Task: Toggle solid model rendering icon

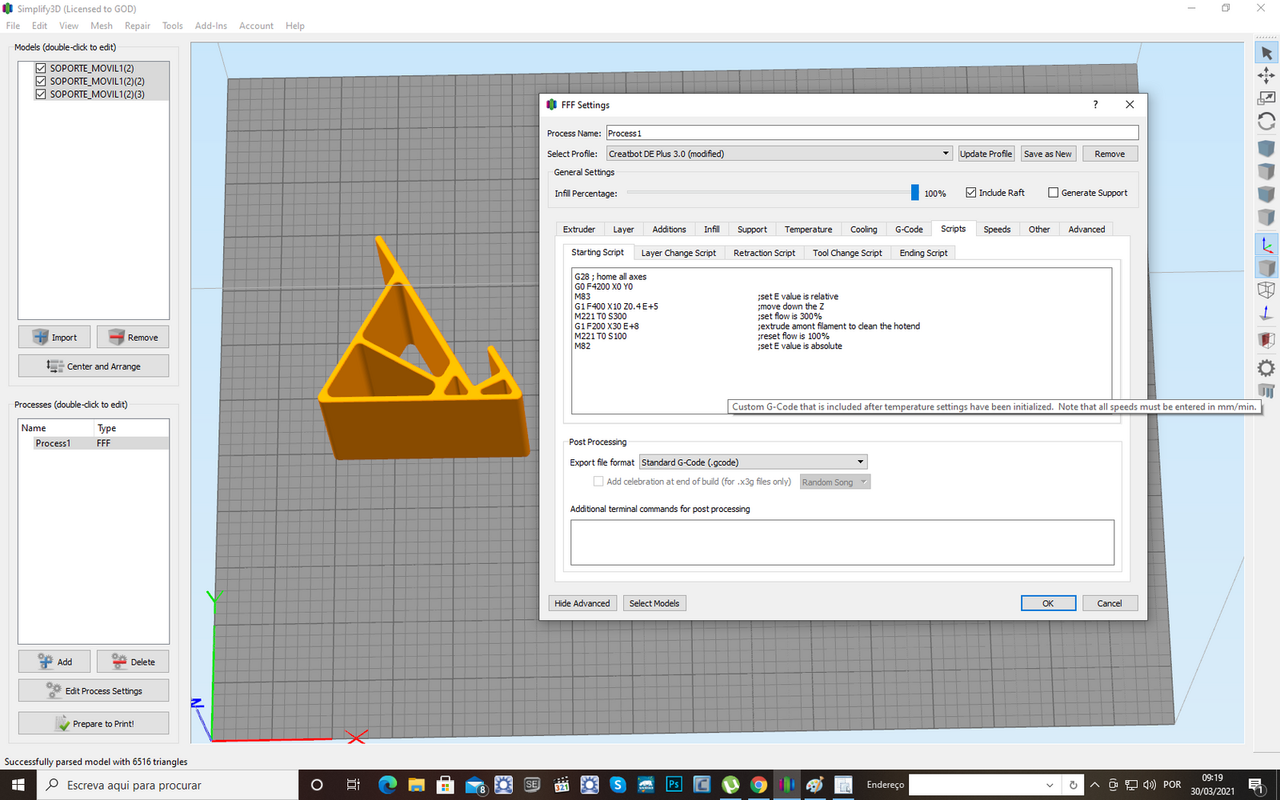Action: tap(1265, 267)
